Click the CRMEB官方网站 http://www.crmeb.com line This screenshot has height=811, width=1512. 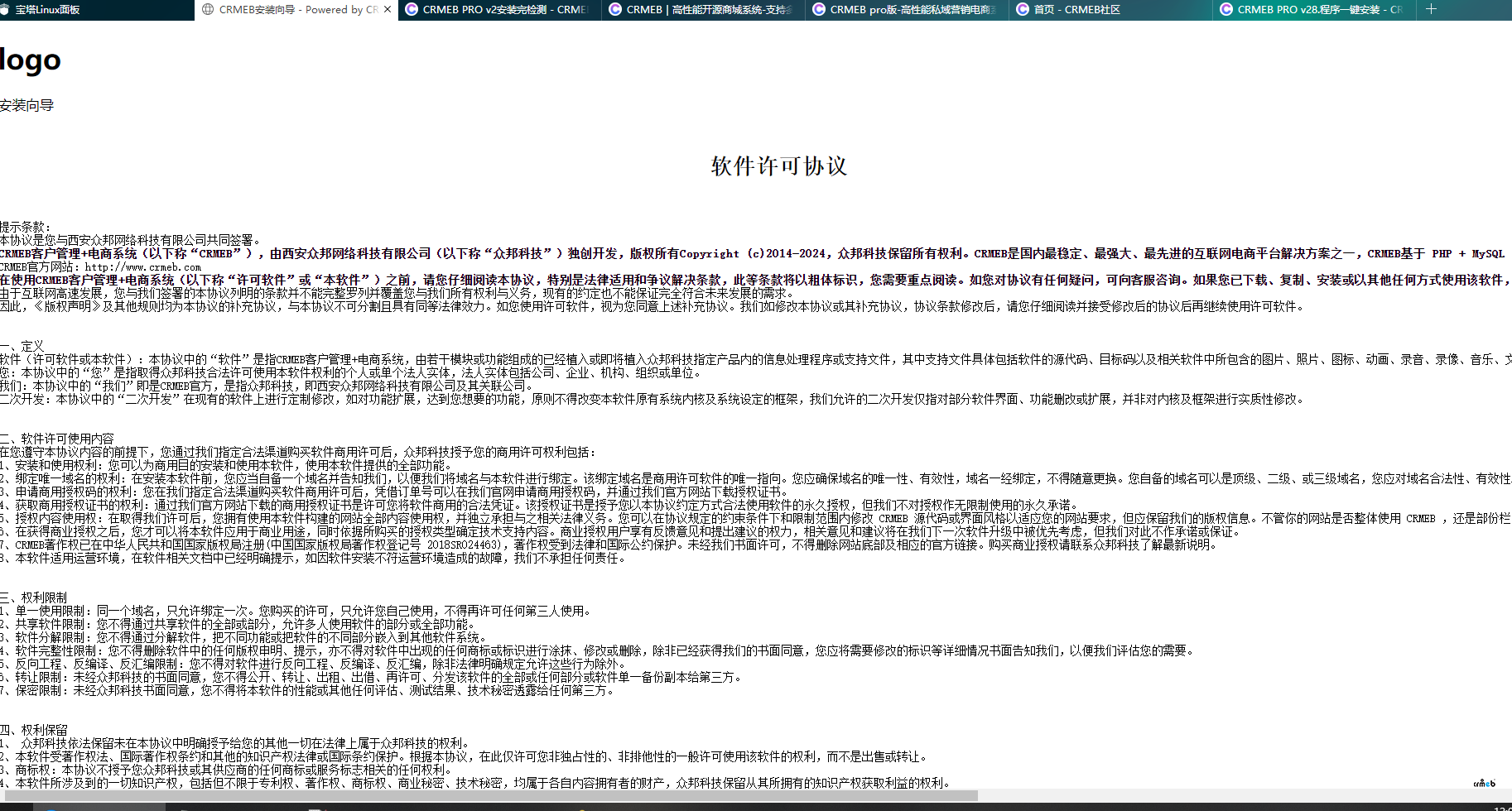(100, 266)
